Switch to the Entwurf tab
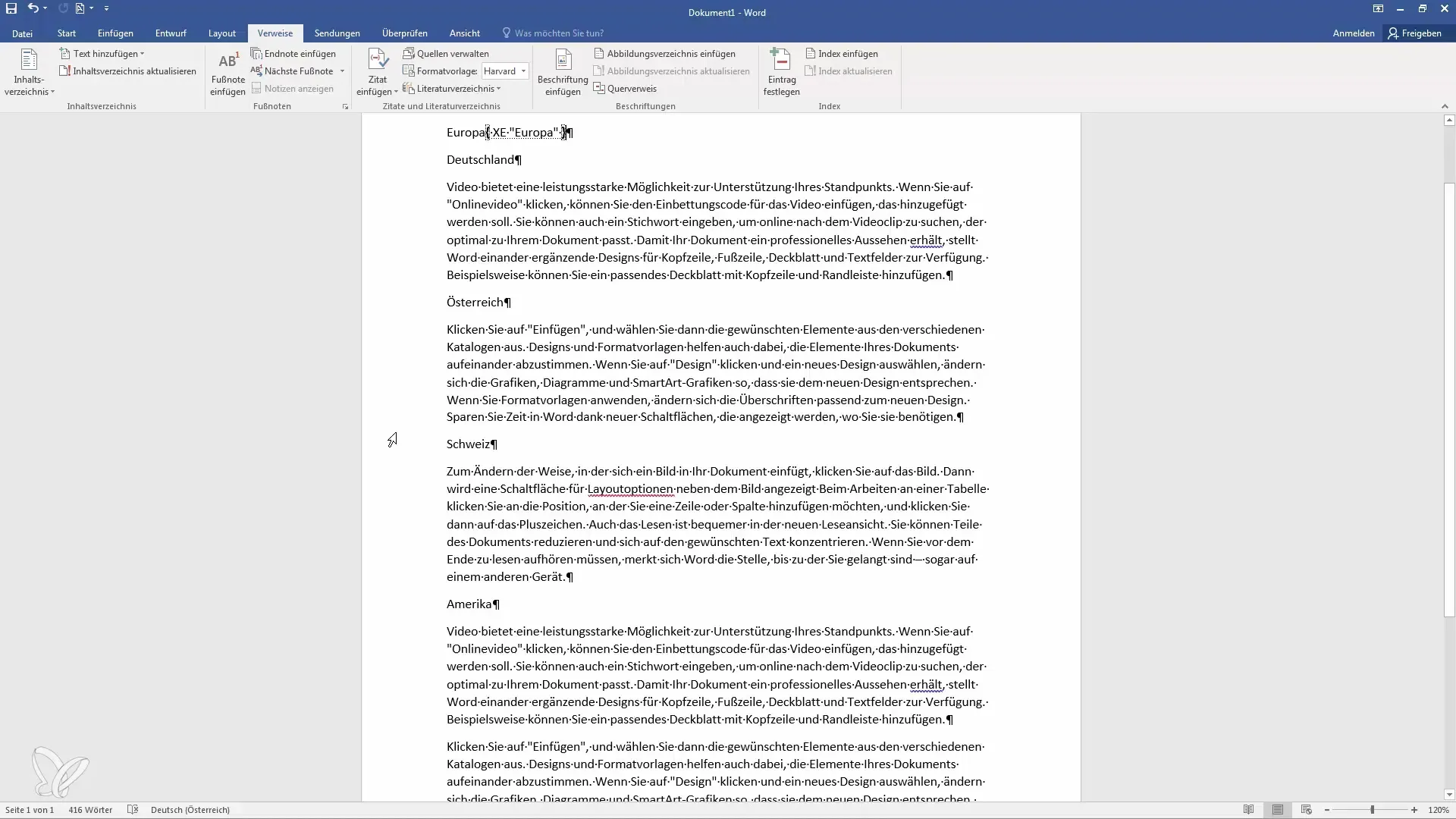The height and width of the screenshot is (819, 1456). pyautogui.click(x=171, y=33)
